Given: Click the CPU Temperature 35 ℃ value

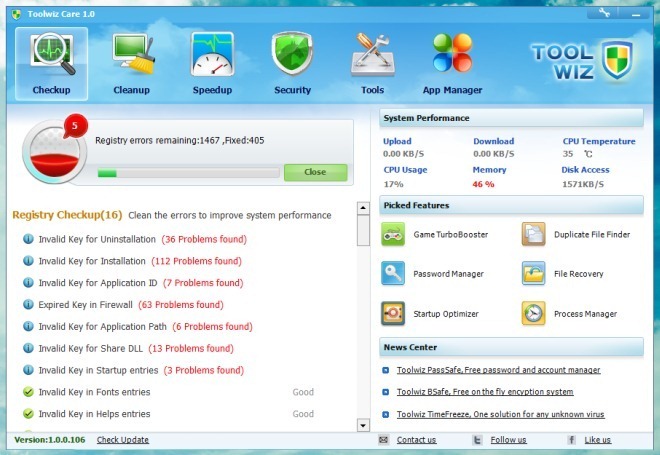Looking at the screenshot, I should click(x=578, y=154).
